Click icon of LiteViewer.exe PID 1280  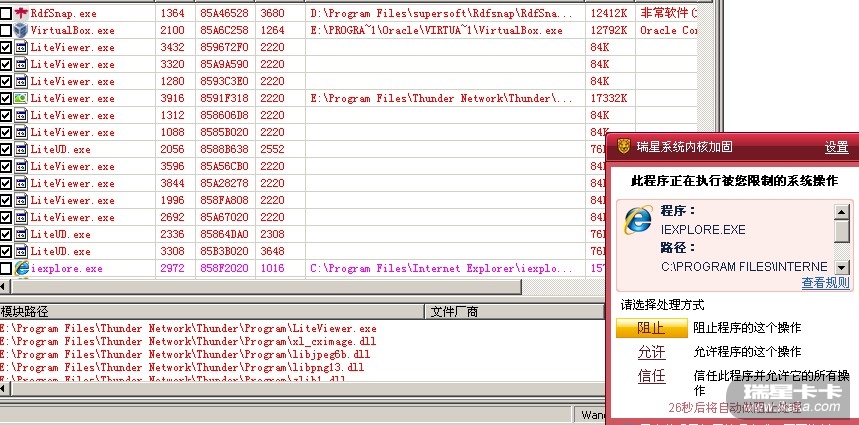[21, 81]
